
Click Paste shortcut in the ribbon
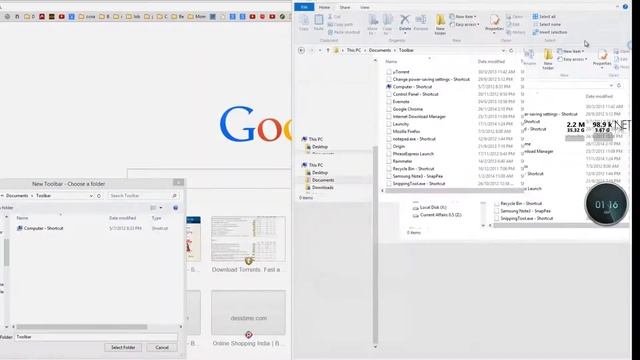(x=344, y=32)
